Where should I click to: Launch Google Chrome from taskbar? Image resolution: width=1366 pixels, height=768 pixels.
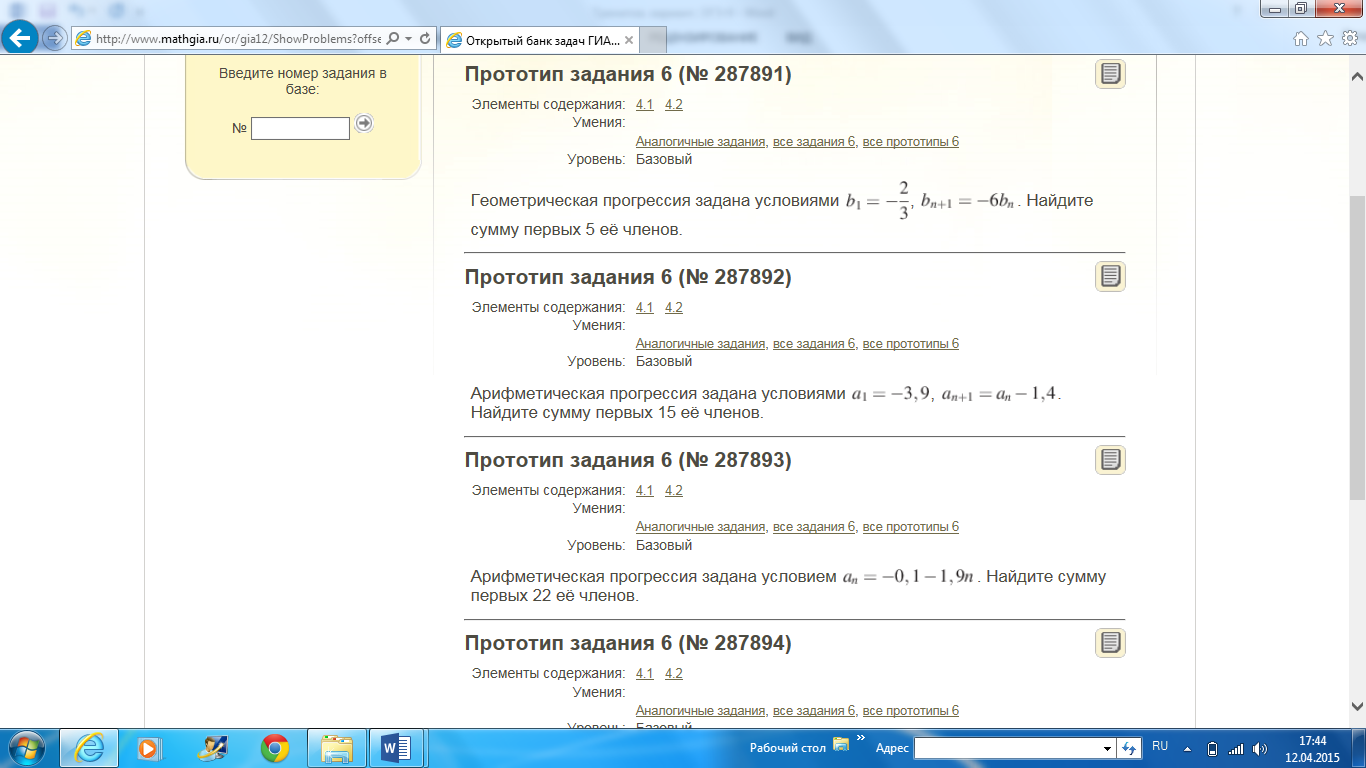coord(275,748)
